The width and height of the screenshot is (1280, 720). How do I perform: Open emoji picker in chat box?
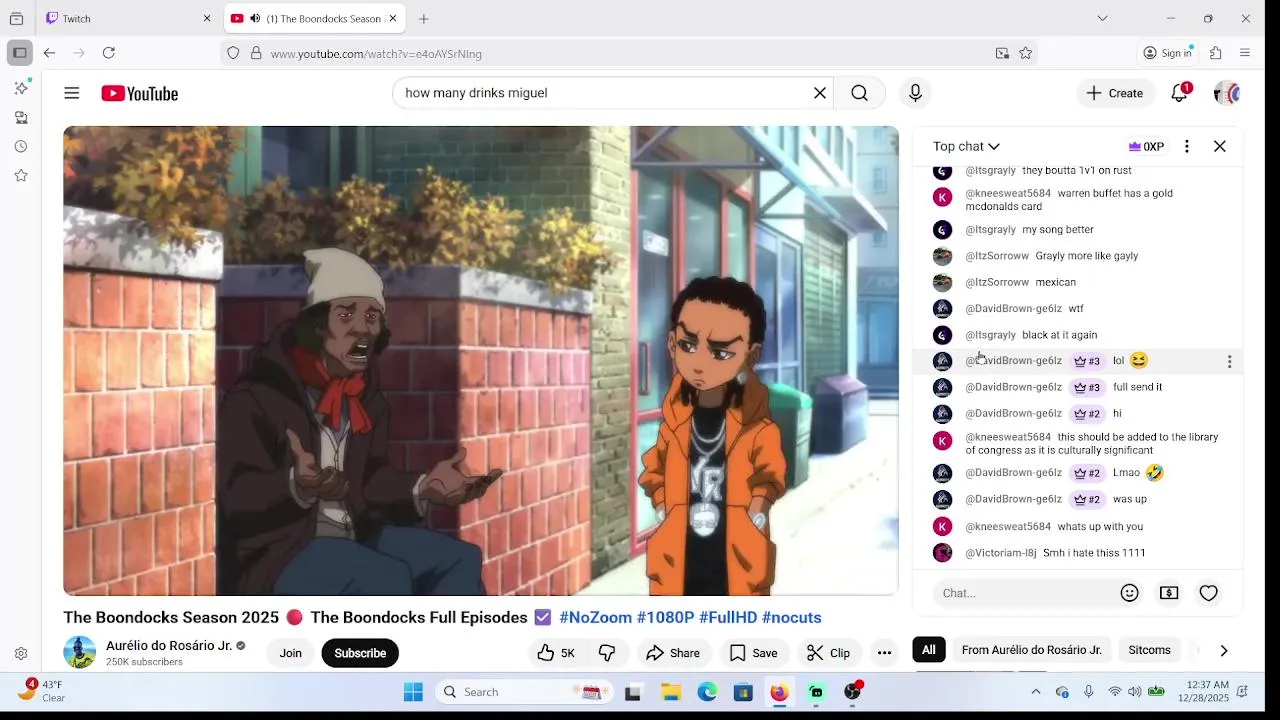pyautogui.click(x=1130, y=593)
